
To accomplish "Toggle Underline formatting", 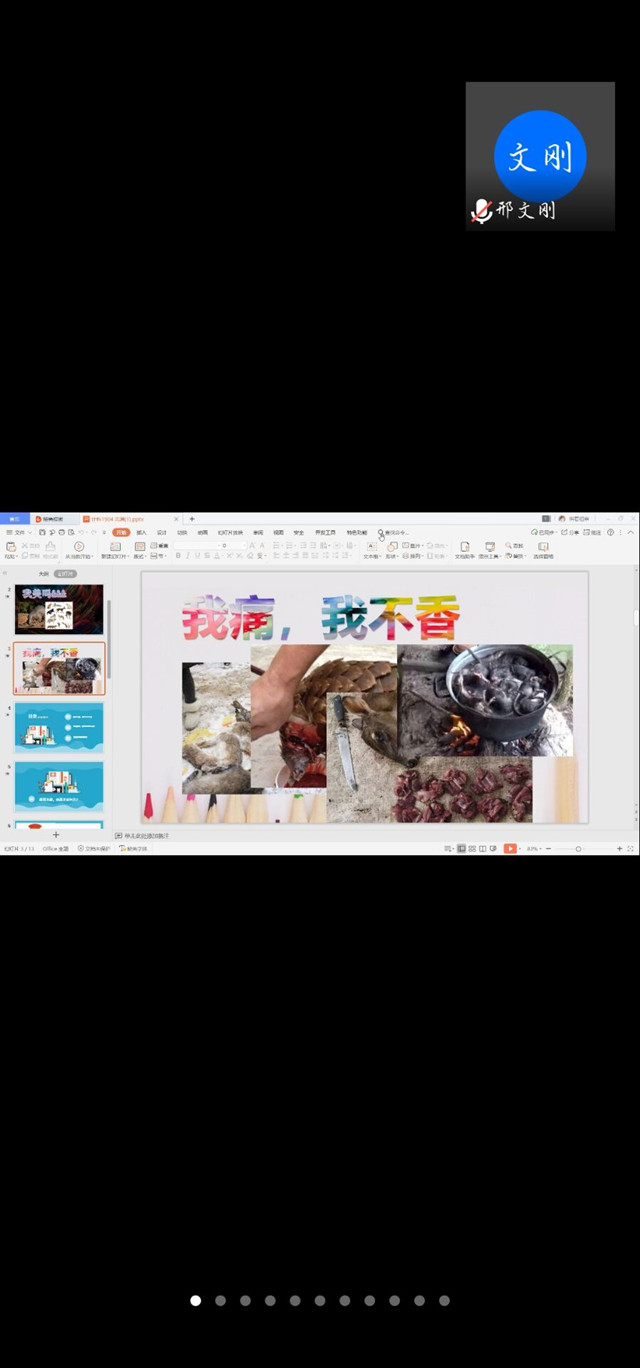I will 198,555.
